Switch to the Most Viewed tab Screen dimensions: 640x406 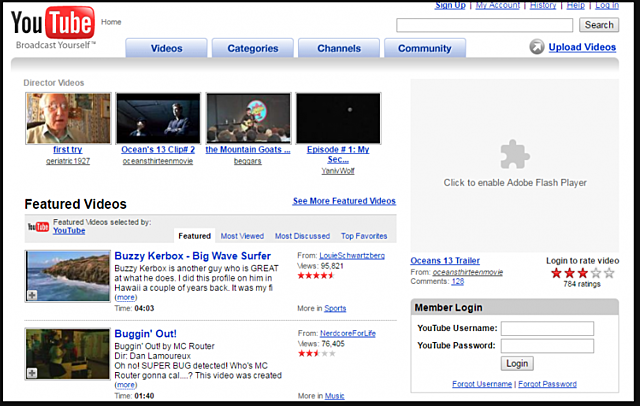pyautogui.click(x=242, y=236)
